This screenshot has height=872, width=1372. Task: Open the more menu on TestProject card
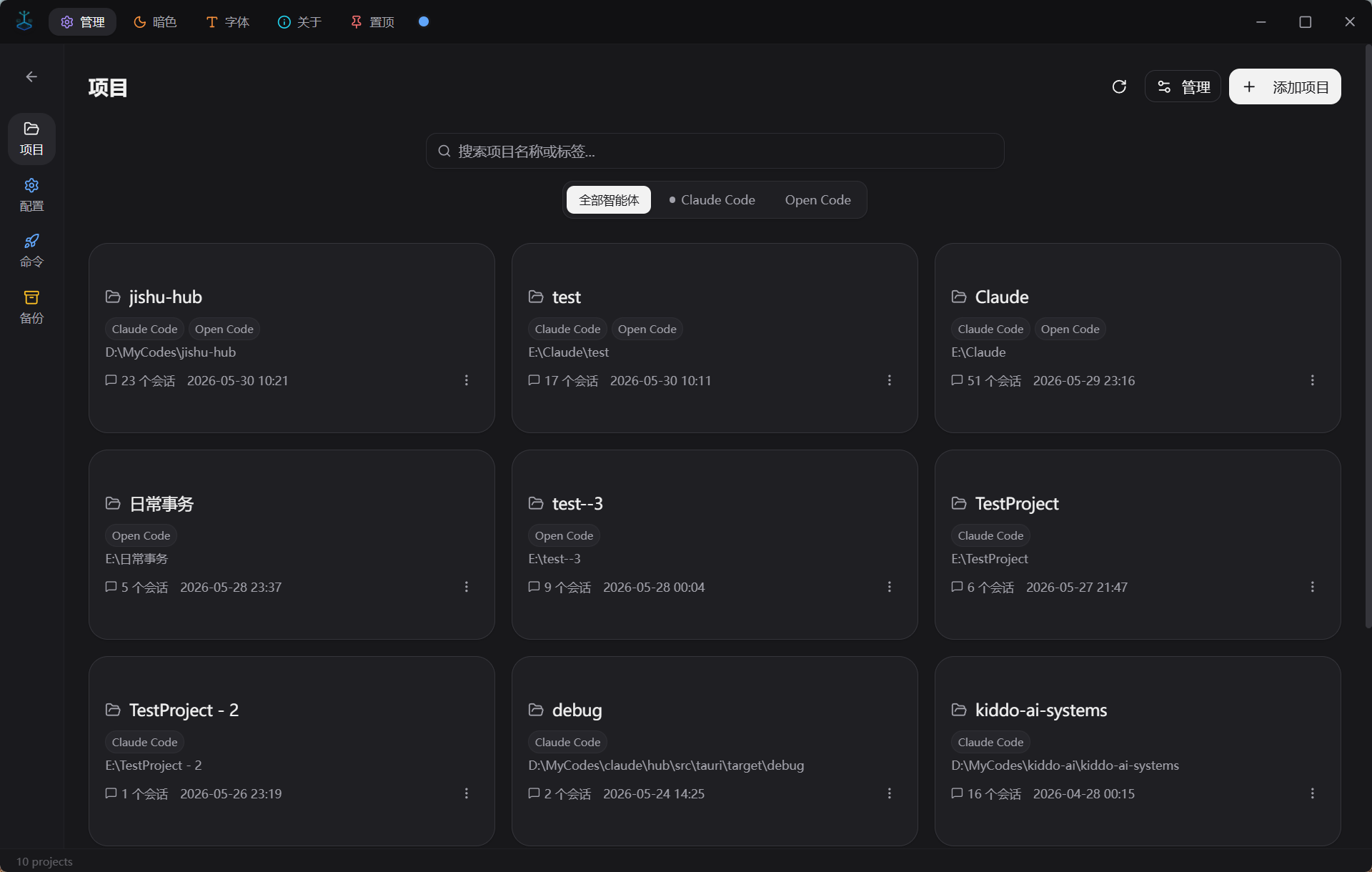pos(1313,587)
